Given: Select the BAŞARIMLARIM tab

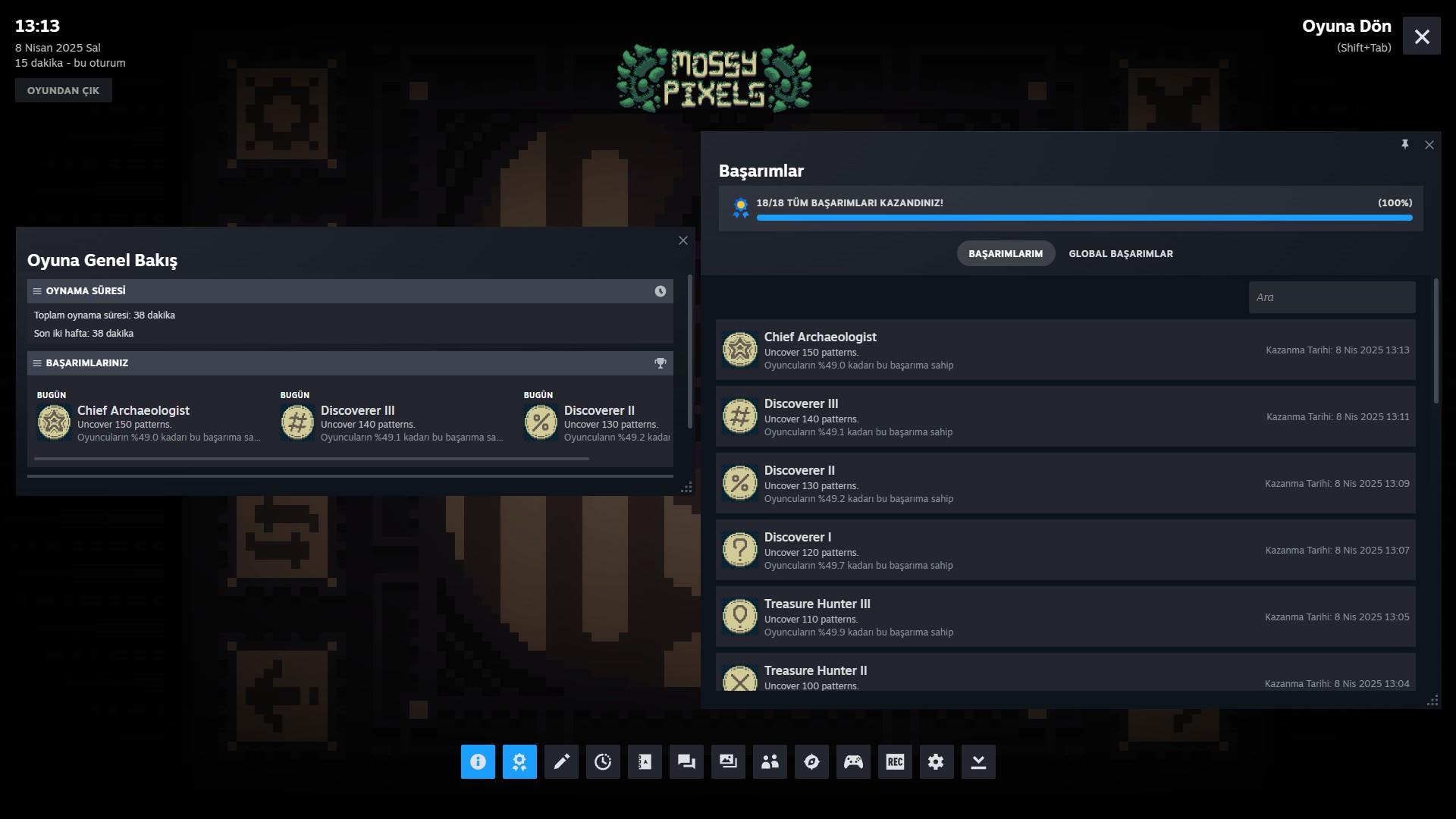Looking at the screenshot, I should tap(1006, 254).
